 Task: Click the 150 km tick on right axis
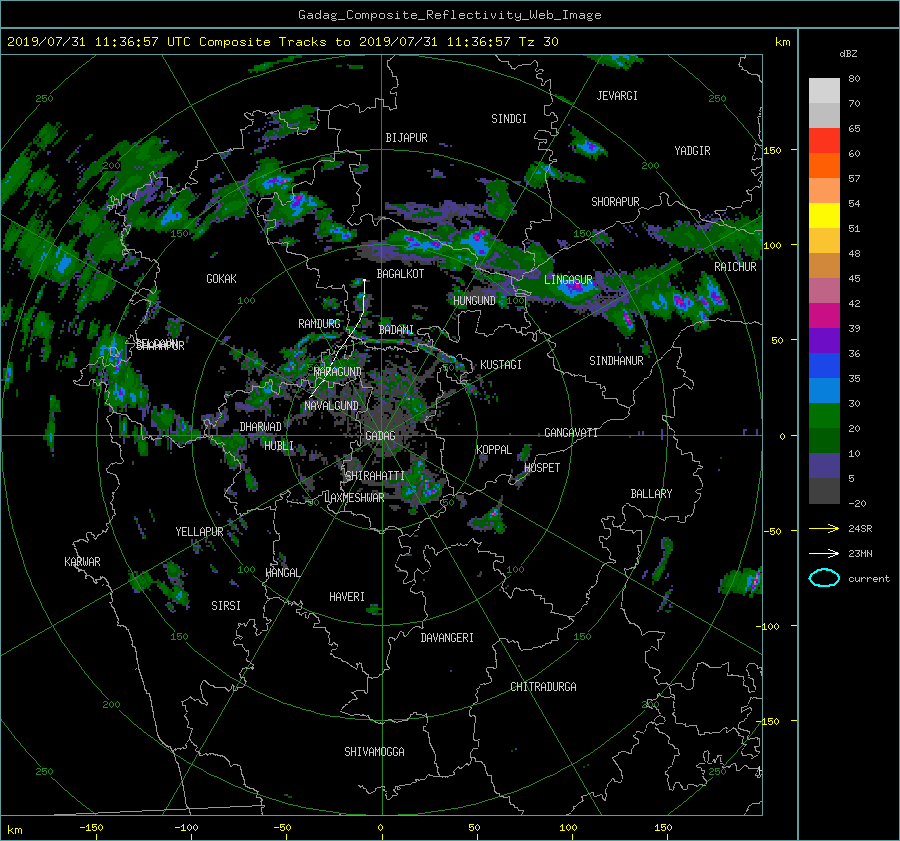[773, 150]
